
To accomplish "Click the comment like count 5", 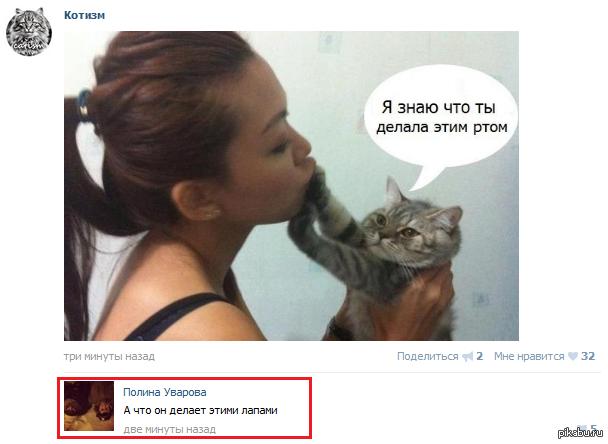I will coord(593,428).
